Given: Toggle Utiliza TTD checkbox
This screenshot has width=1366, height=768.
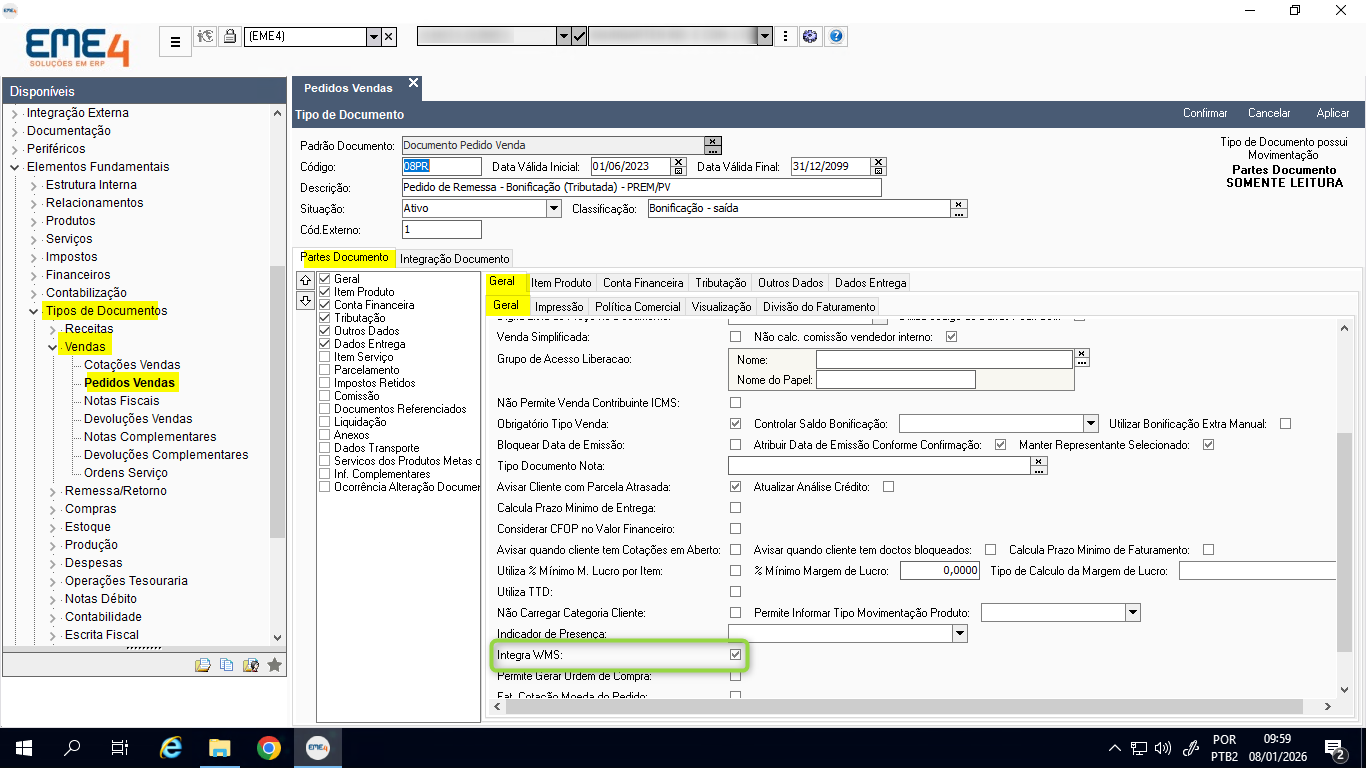Looking at the screenshot, I should point(736,592).
